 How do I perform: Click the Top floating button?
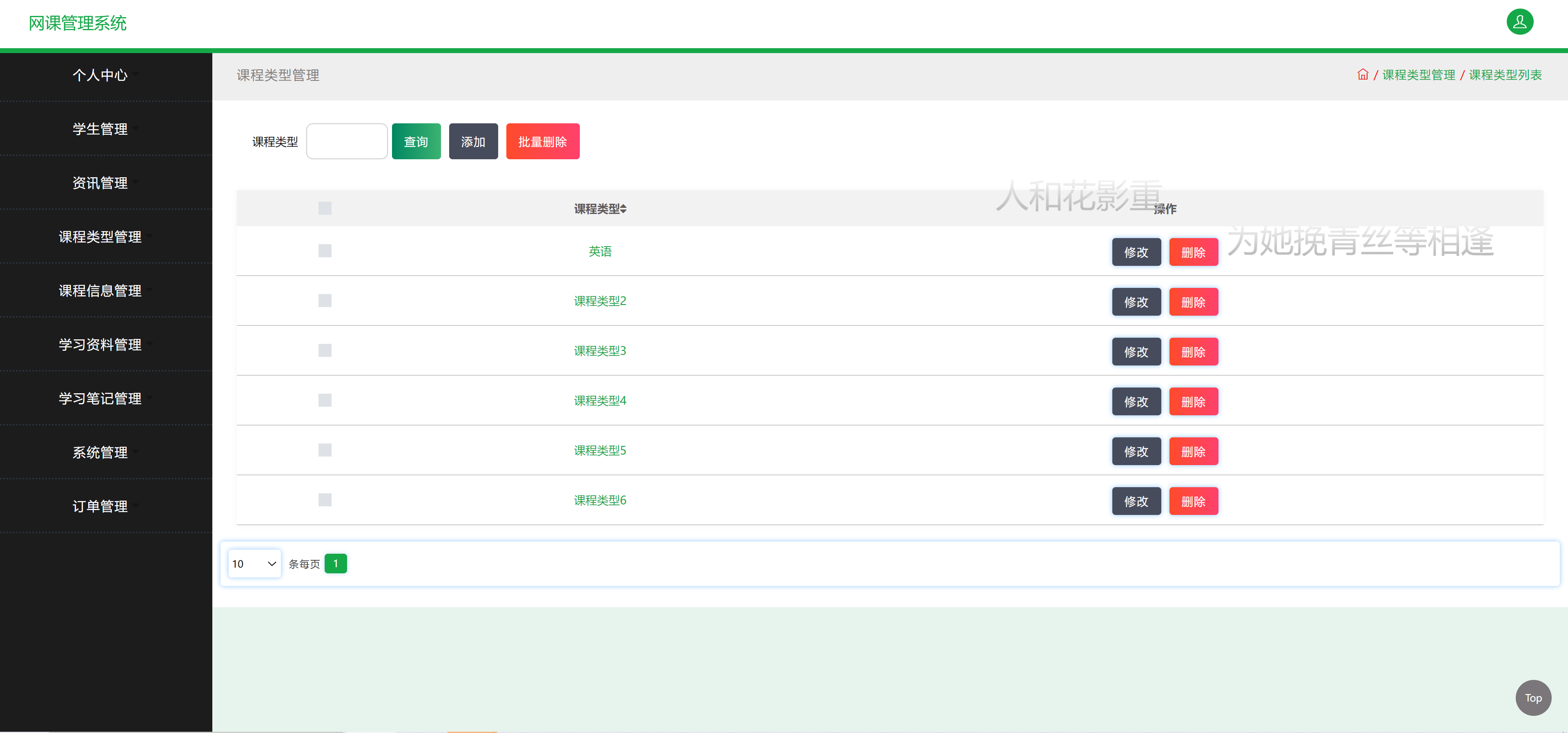[1533, 698]
